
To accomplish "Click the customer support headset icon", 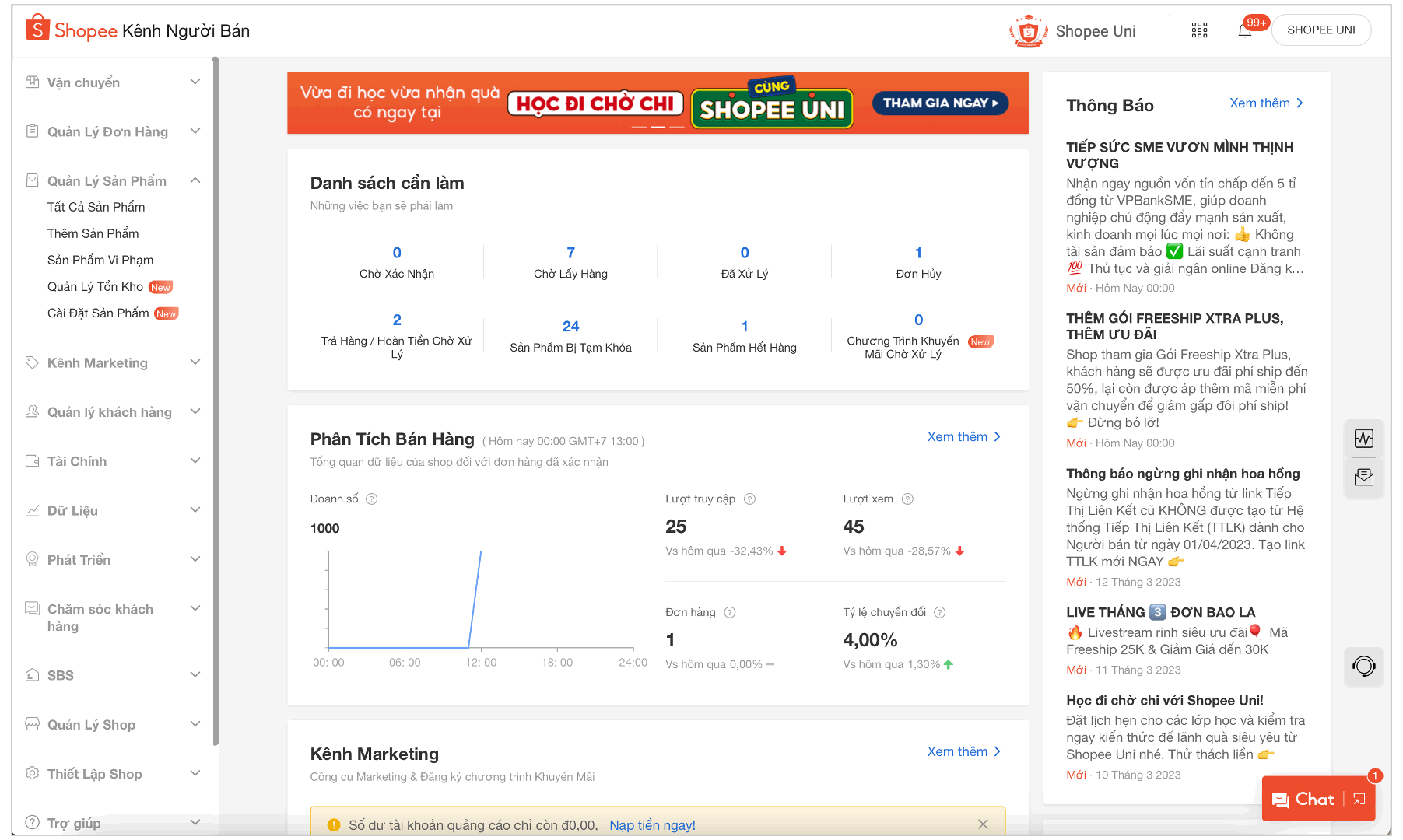I will point(1363,667).
